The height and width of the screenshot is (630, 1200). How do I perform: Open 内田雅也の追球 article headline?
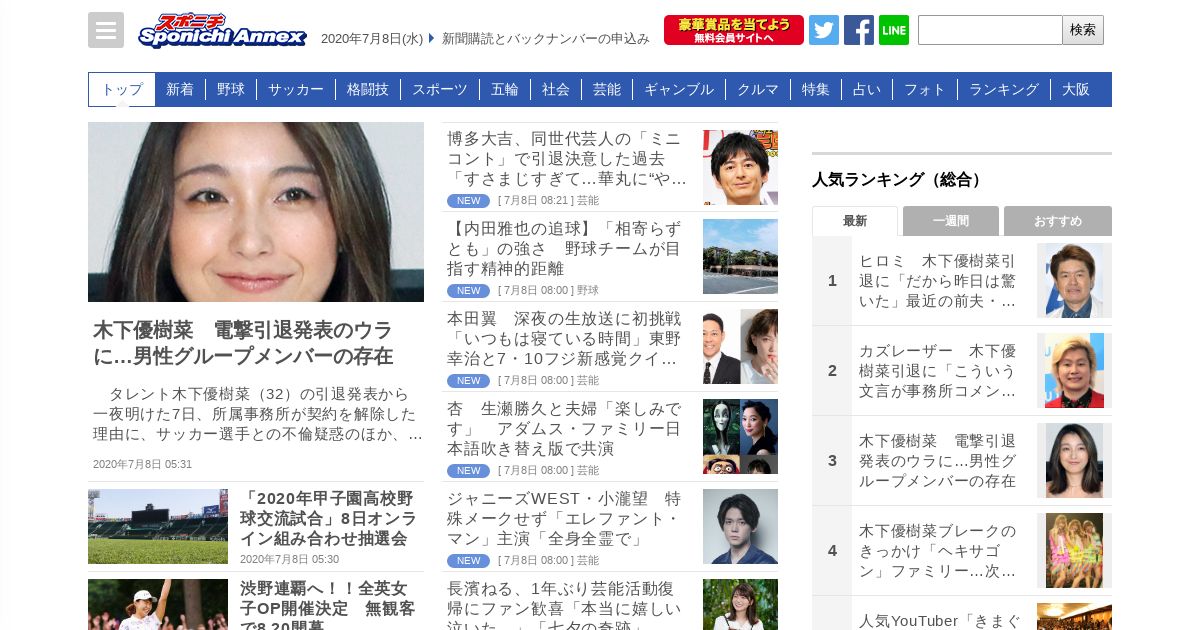(x=565, y=249)
